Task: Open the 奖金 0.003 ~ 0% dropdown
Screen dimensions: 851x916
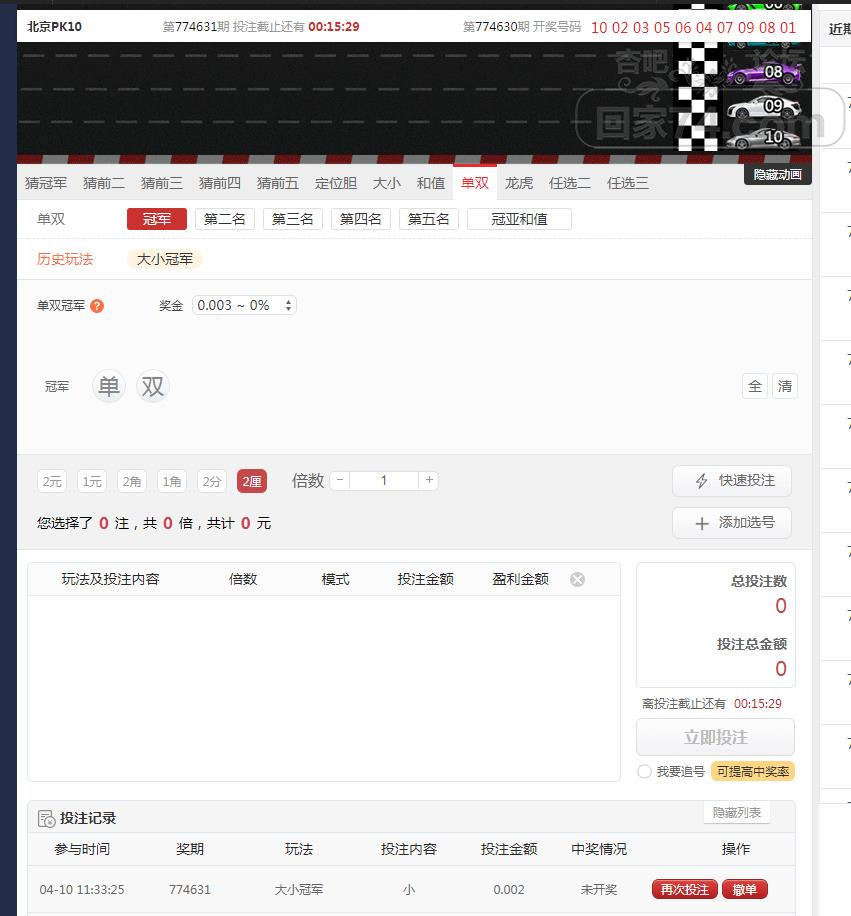Action: click(244, 306)
